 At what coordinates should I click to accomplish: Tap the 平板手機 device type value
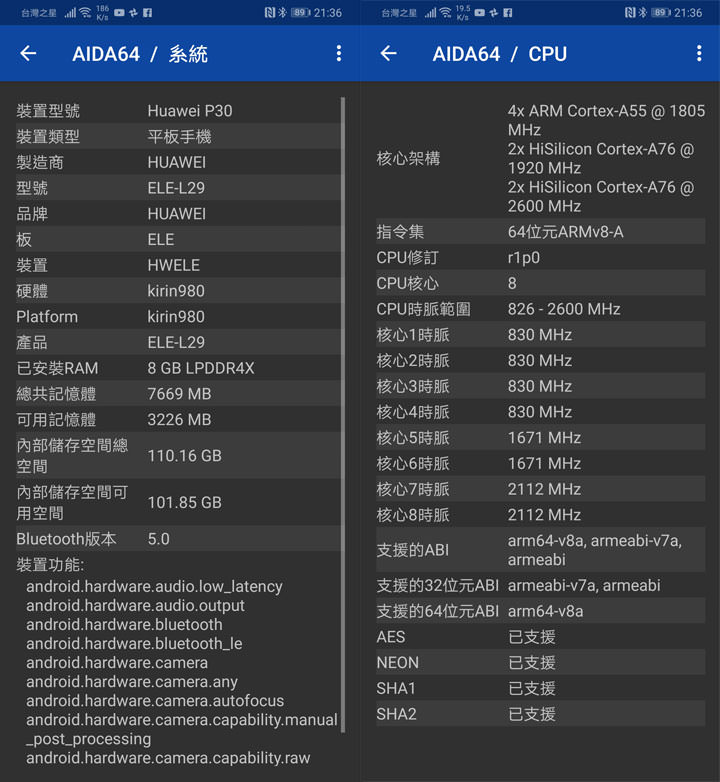point(180,136)
